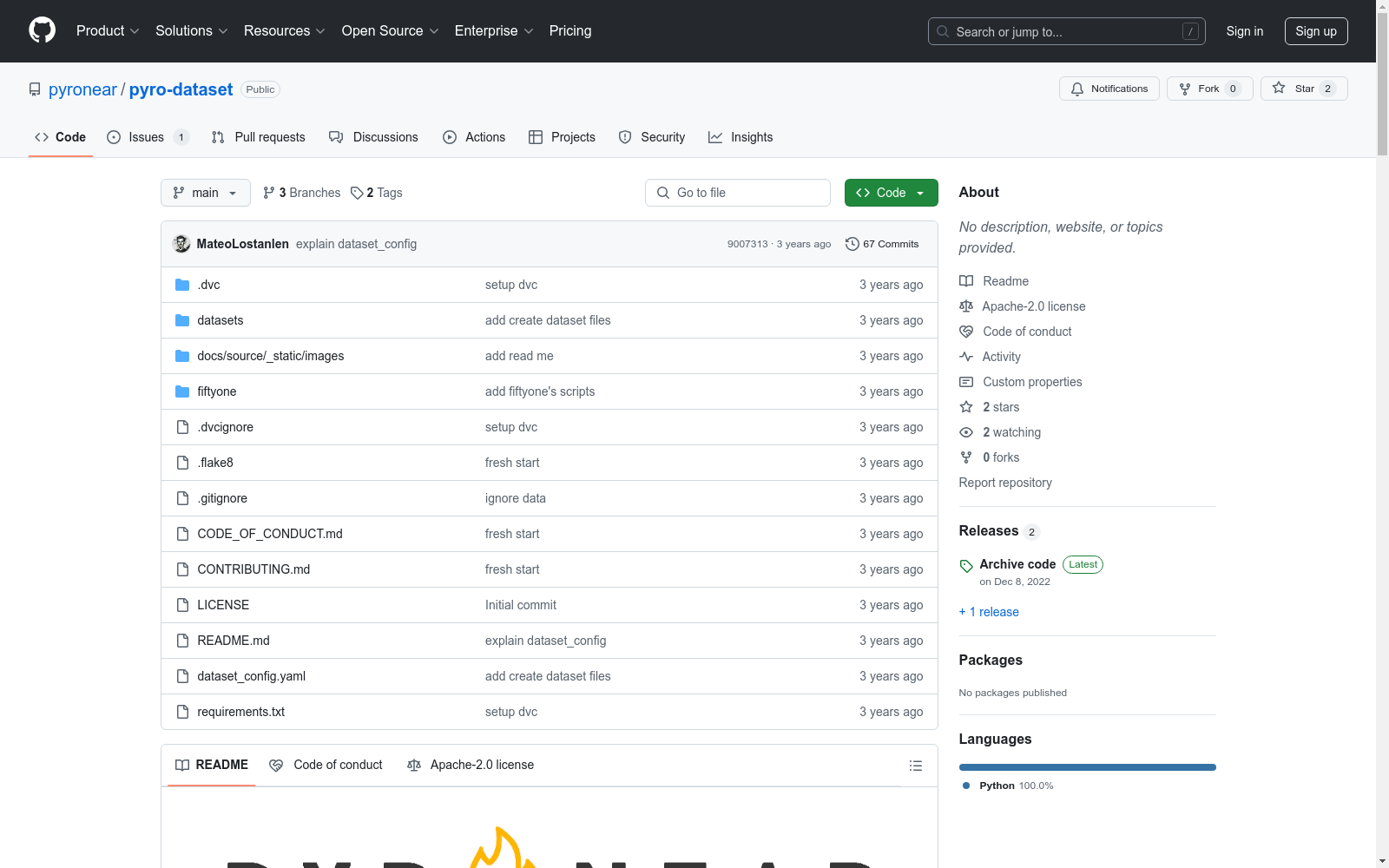The height and width of the screenshot is (868, 1389).
Task: Open the dataset_config.yaml file
Action: (252, 676)
